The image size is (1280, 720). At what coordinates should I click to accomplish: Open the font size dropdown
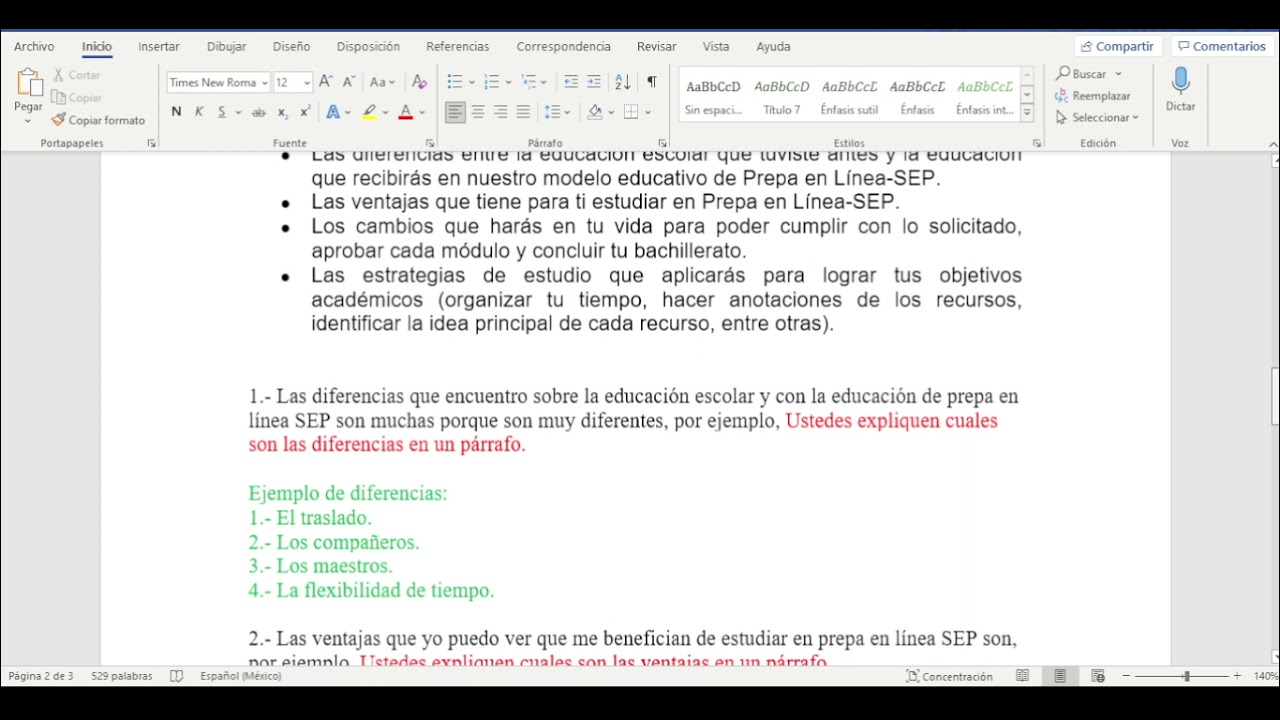[307, 83]
